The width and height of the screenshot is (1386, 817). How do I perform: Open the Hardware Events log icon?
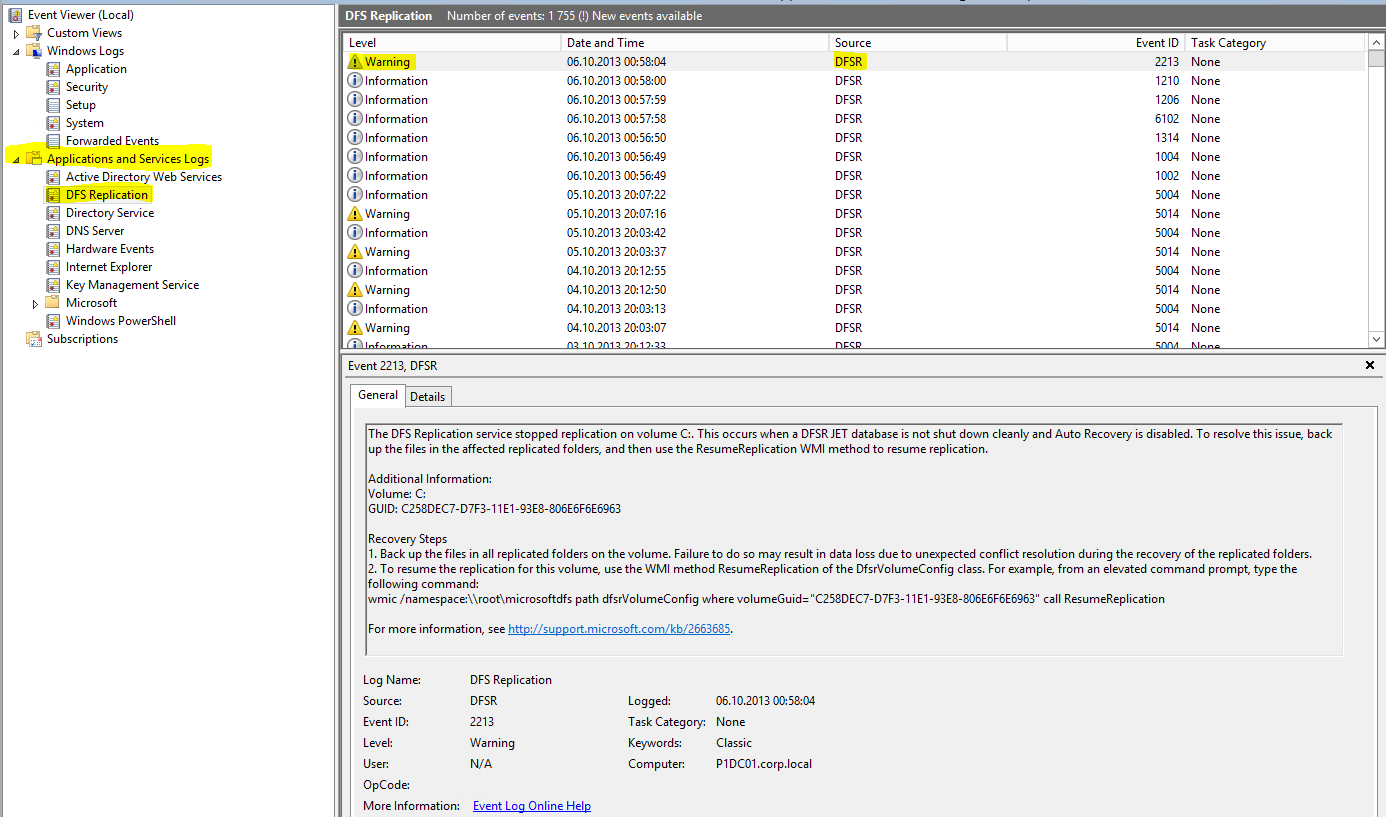53,249
